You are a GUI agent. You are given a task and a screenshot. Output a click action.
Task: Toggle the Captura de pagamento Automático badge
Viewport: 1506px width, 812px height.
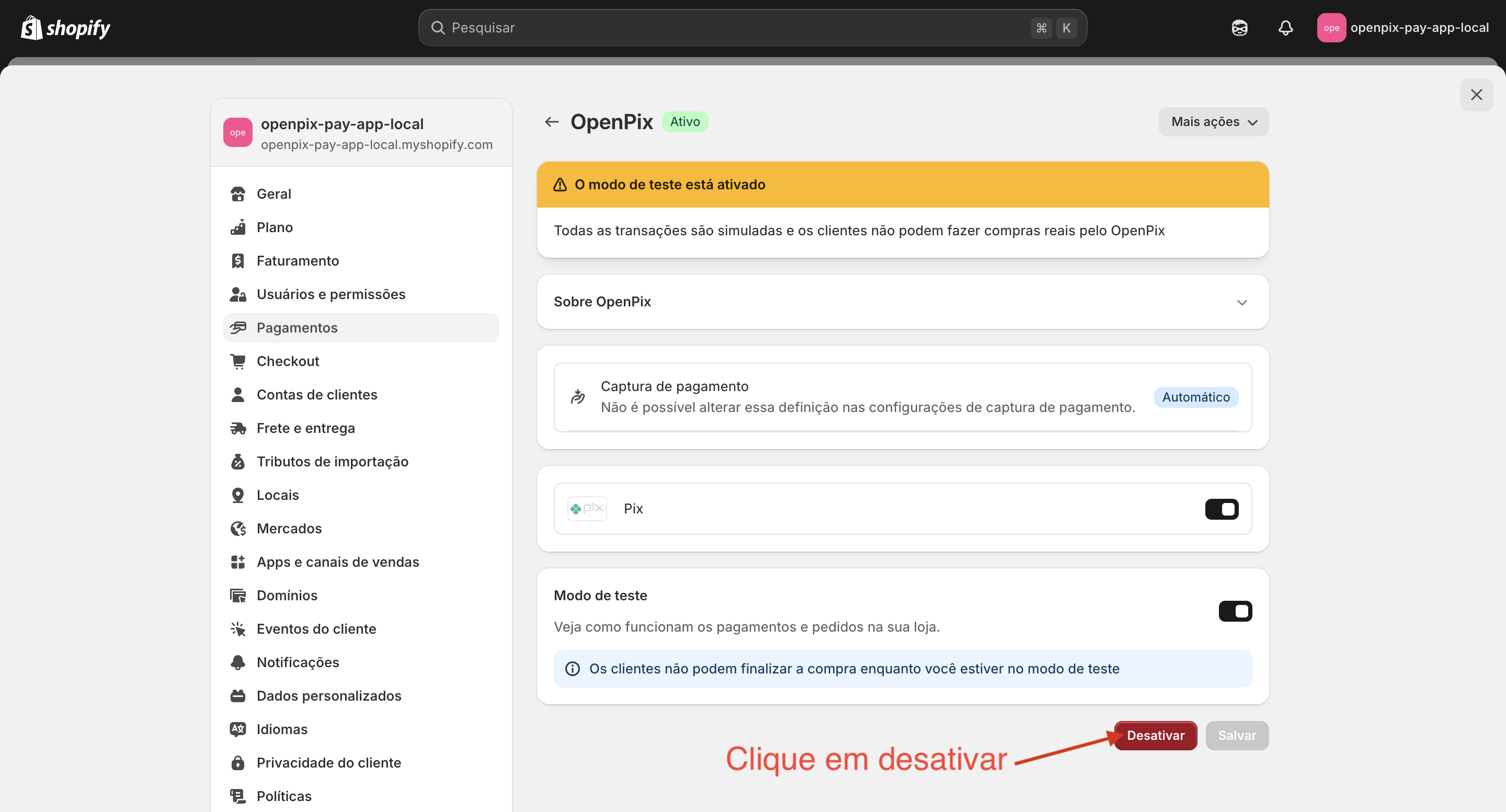pyautogui.click(x=1195, y=397)
